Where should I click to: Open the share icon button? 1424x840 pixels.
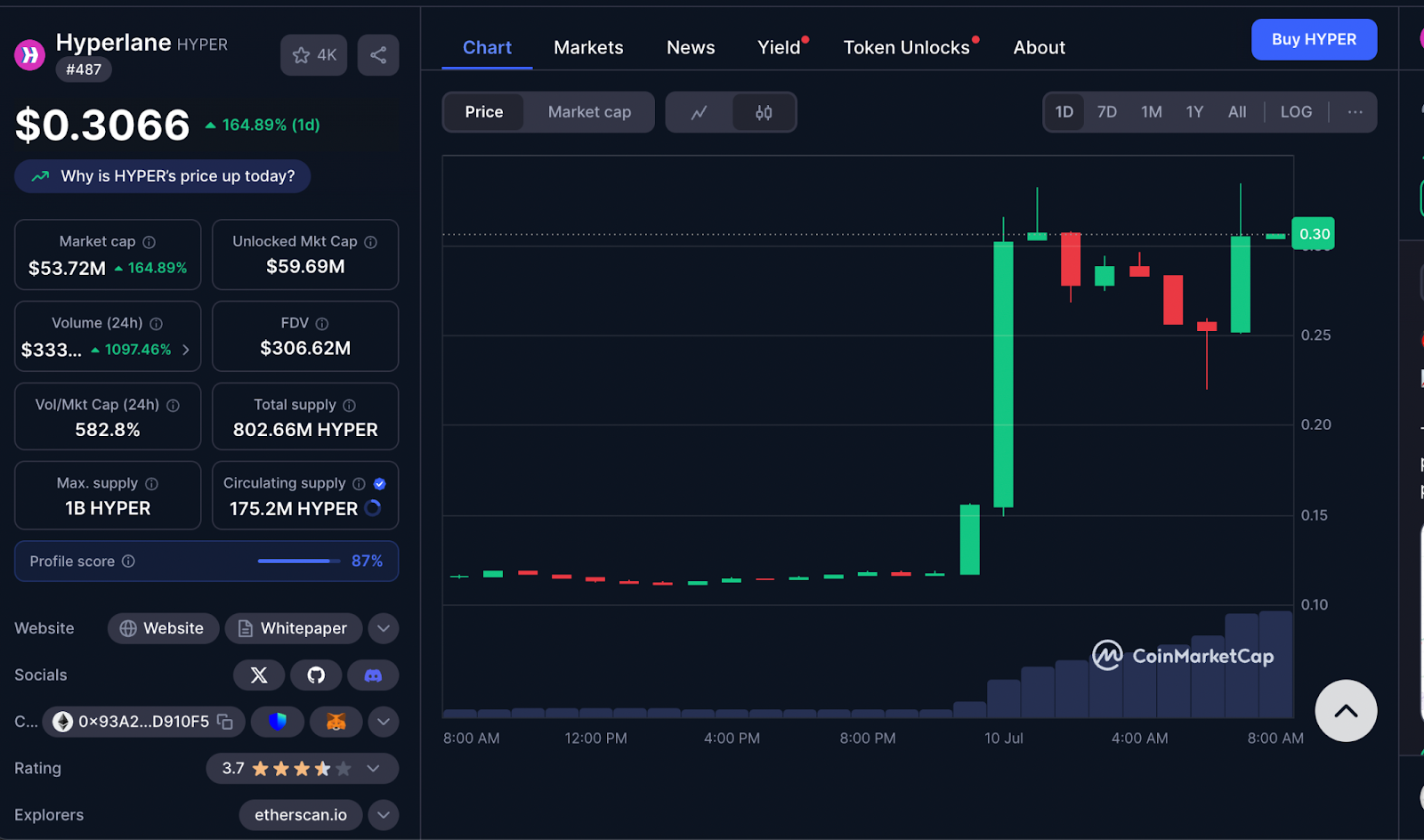(x=378, y=55)
